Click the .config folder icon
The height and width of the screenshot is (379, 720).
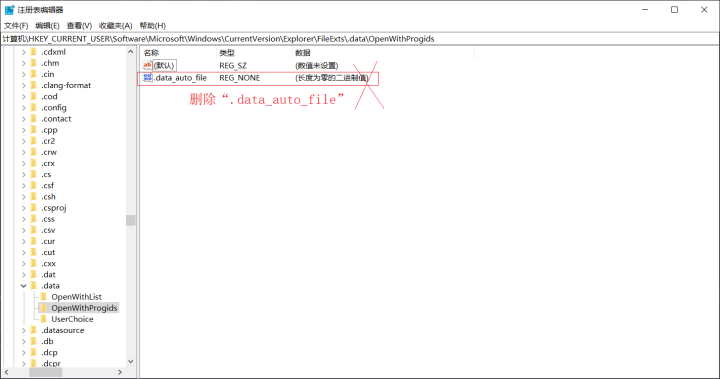34,107
